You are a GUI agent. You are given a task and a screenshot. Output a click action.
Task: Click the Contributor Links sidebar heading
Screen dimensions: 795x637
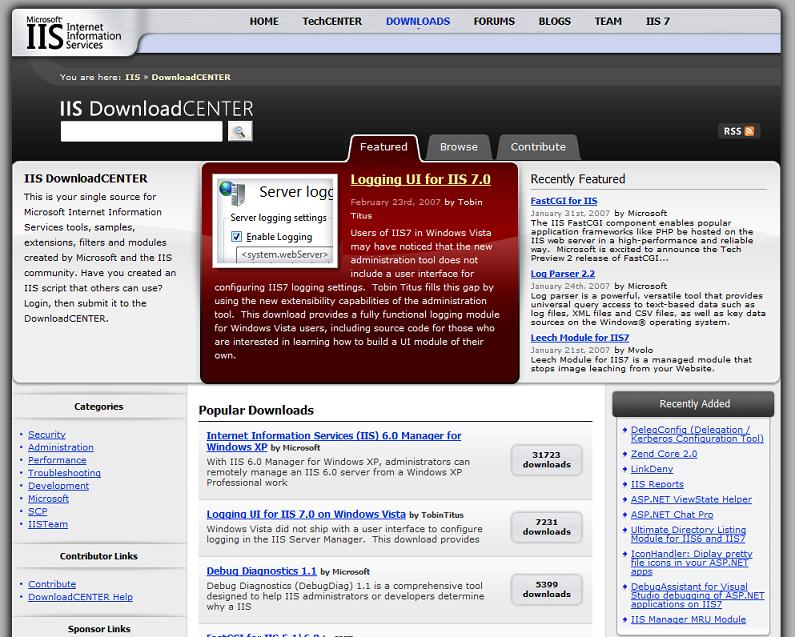tap(98, 556)
